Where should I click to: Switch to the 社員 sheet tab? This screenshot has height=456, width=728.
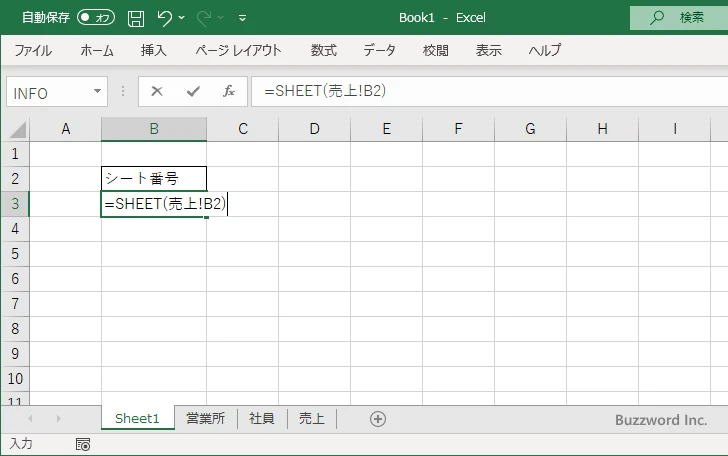[262, 419]
